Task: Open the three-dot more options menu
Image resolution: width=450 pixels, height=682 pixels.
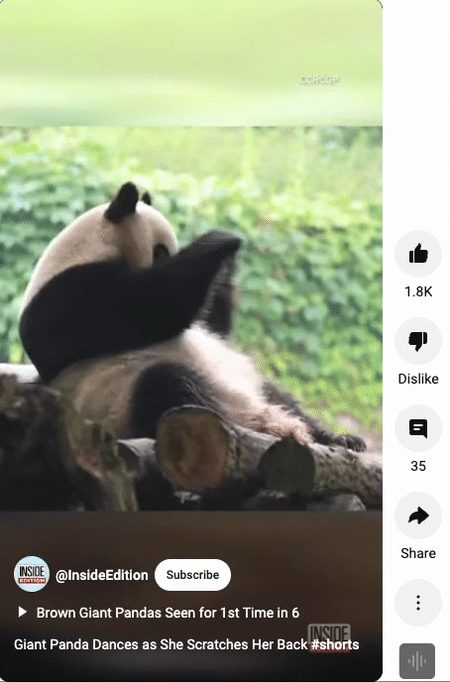Action: [418, 602]
